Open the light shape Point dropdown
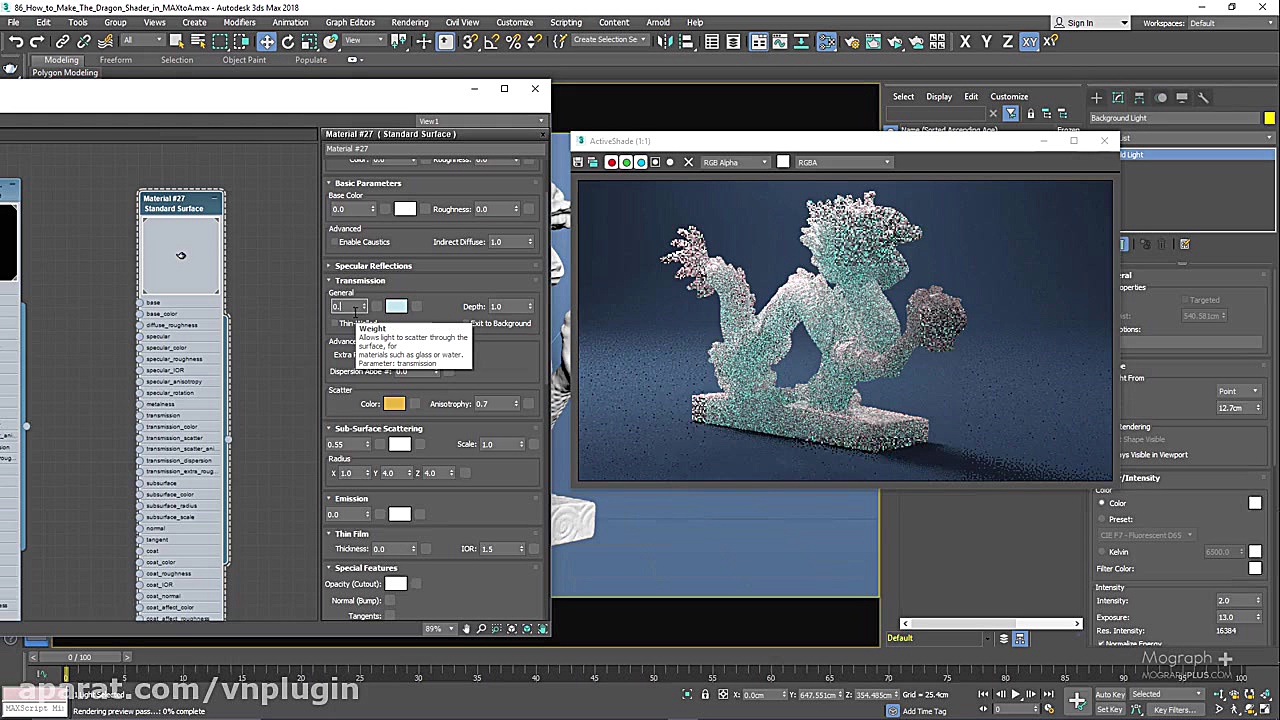Viewport: 1280px width, 720px height. 1238,391
